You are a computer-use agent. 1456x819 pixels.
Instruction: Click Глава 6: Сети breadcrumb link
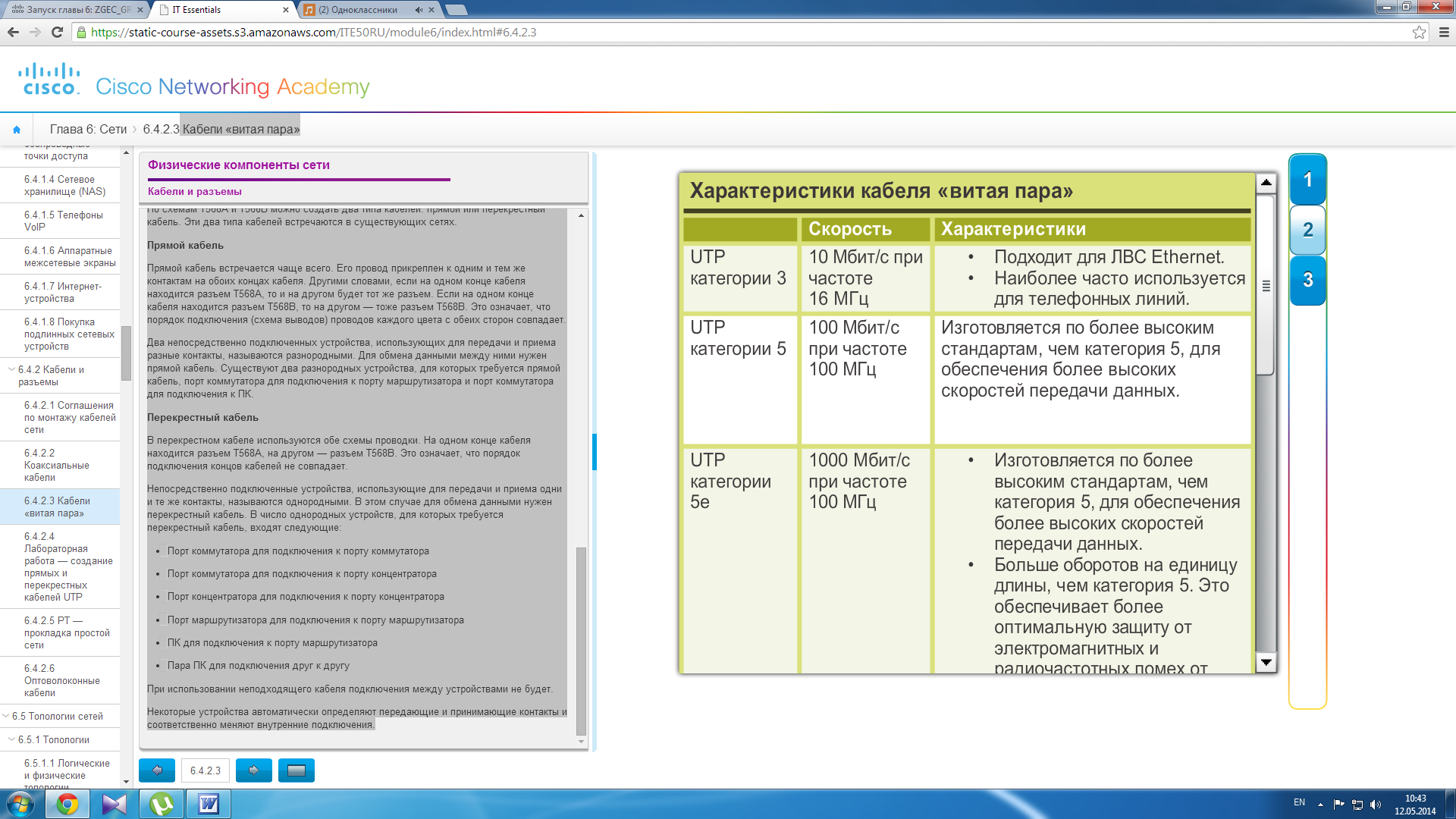88,130
